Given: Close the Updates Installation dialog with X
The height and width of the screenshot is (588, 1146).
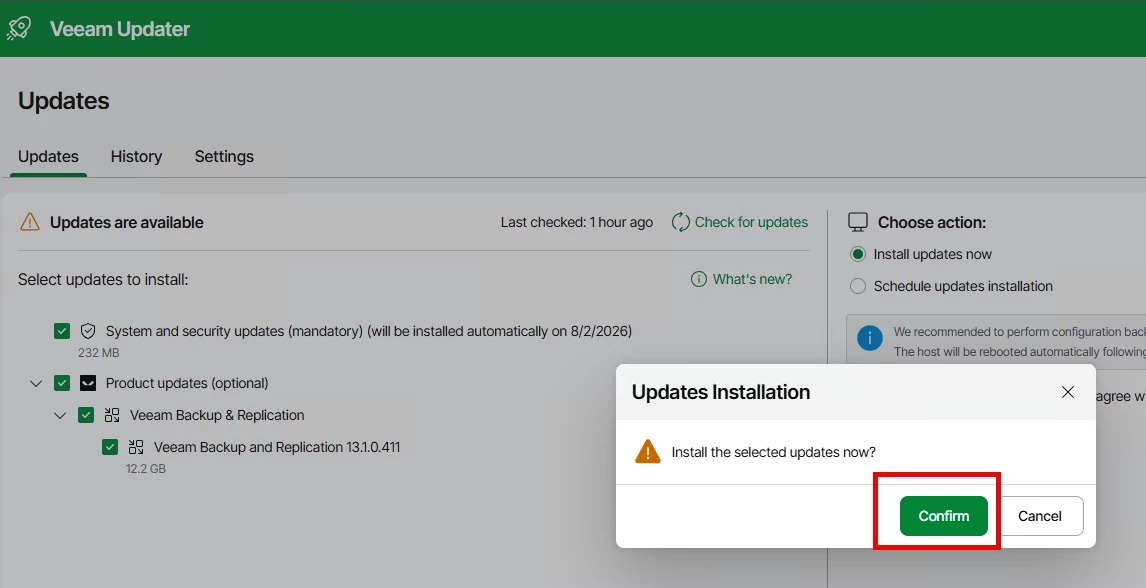Looking at the screenshot, I should pyautogui.click(x=1068, y=392).
